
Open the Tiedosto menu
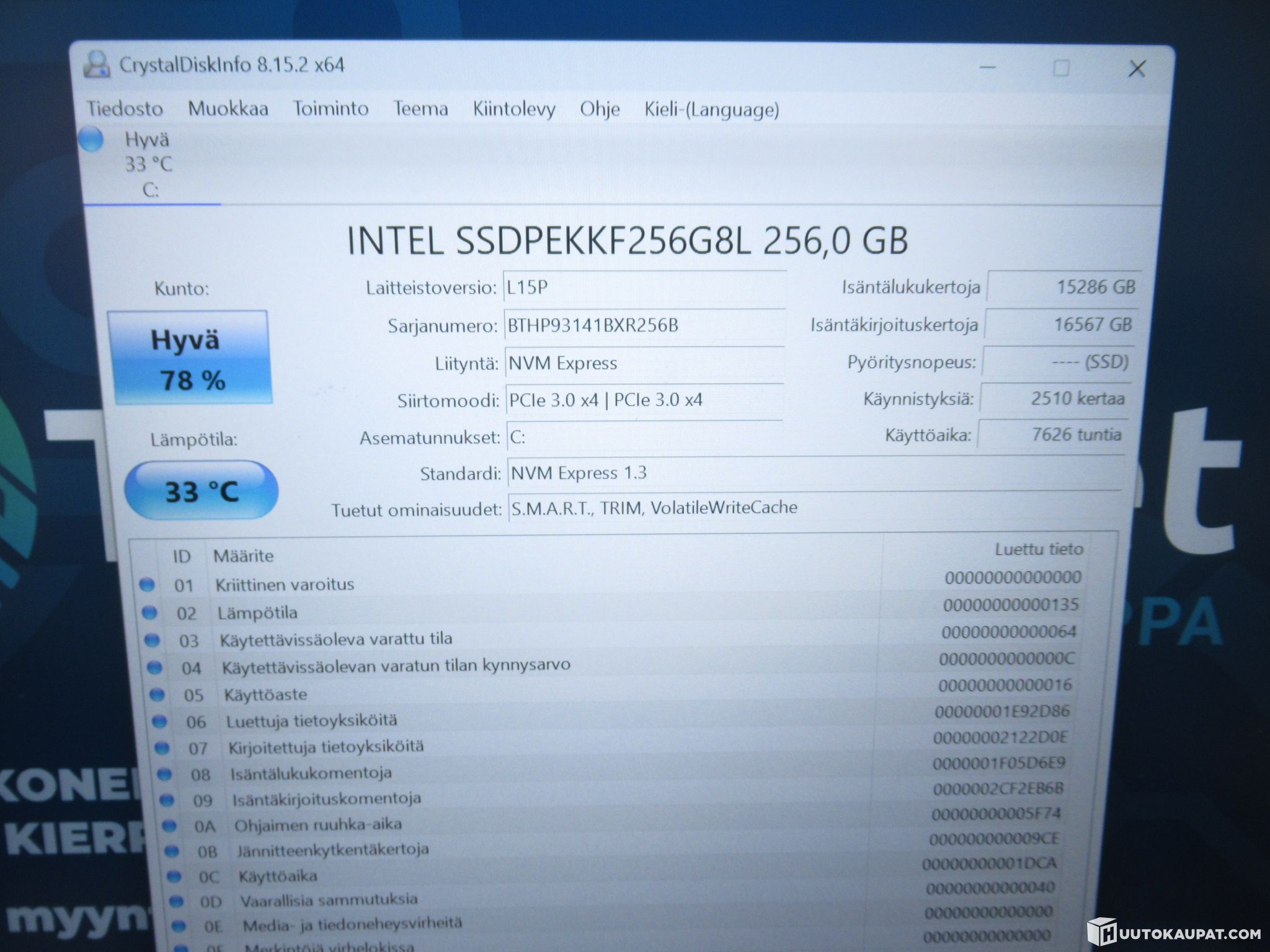(x=125, y=108)
